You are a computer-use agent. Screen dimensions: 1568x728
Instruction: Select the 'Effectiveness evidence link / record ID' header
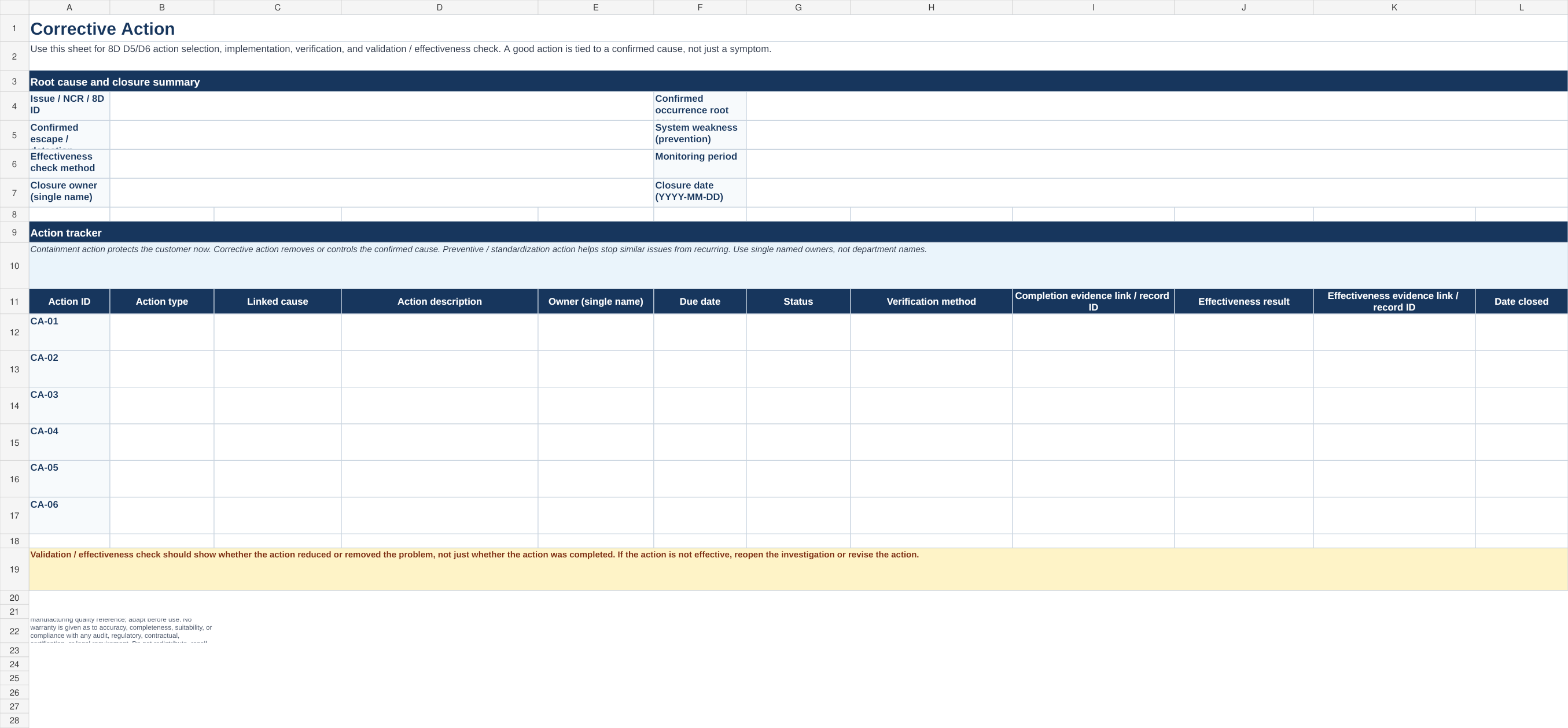click(x=1394, y=302)
